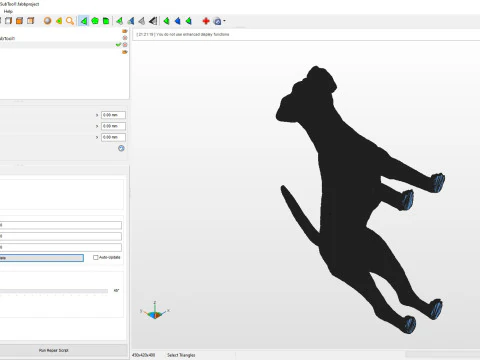
Task: Click the first green triangle after the separator
Action: point(119,21)
